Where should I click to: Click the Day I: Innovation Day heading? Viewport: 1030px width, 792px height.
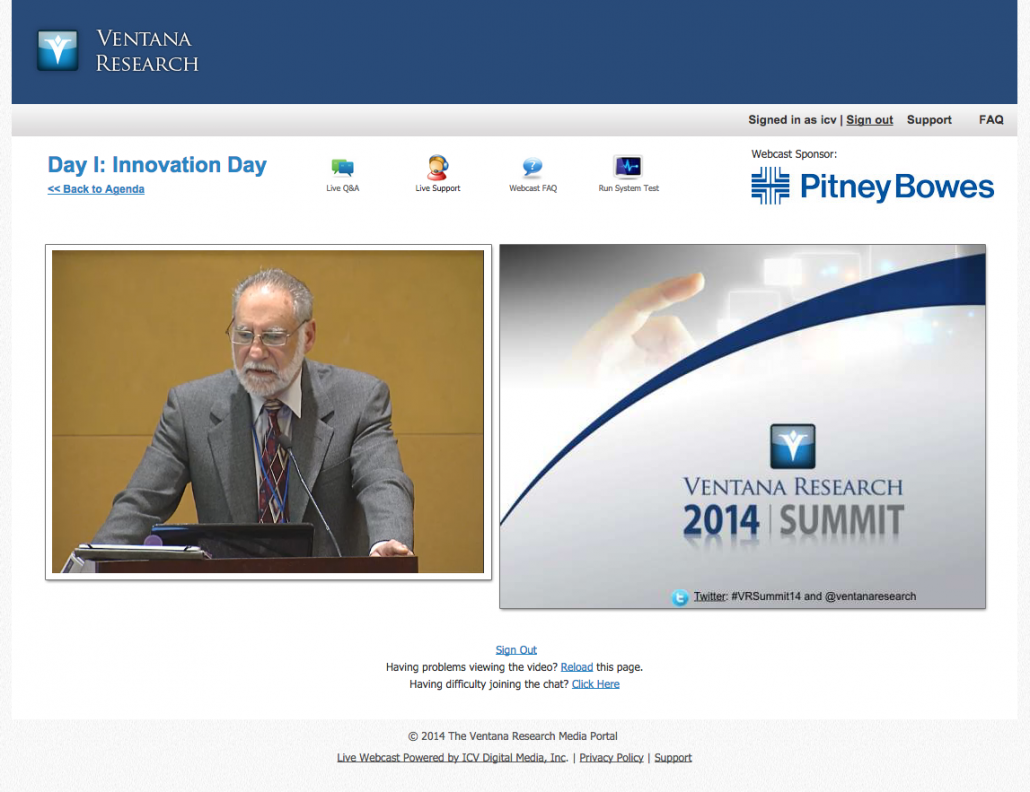click(157, 165)
